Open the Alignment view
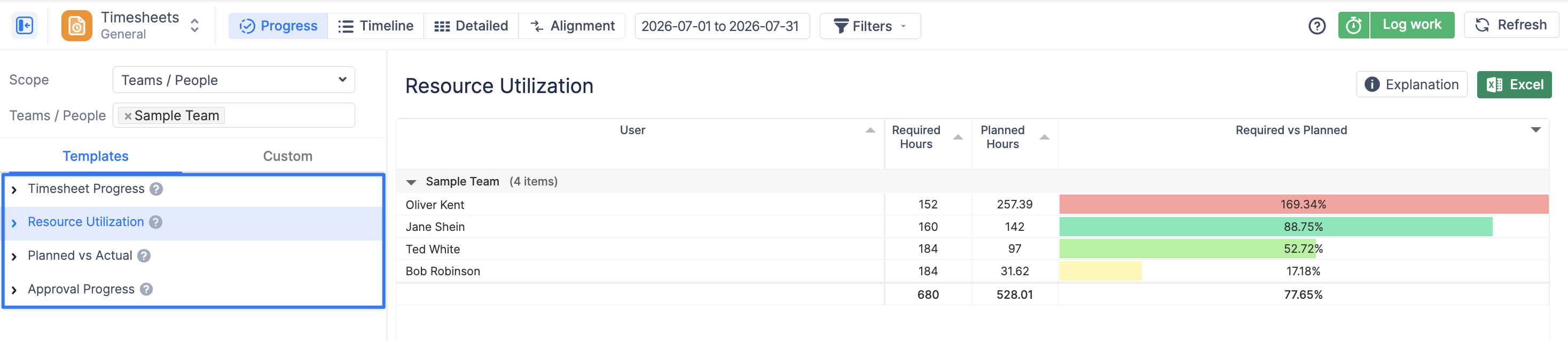 pyautogui.click(x=572, y=26)
